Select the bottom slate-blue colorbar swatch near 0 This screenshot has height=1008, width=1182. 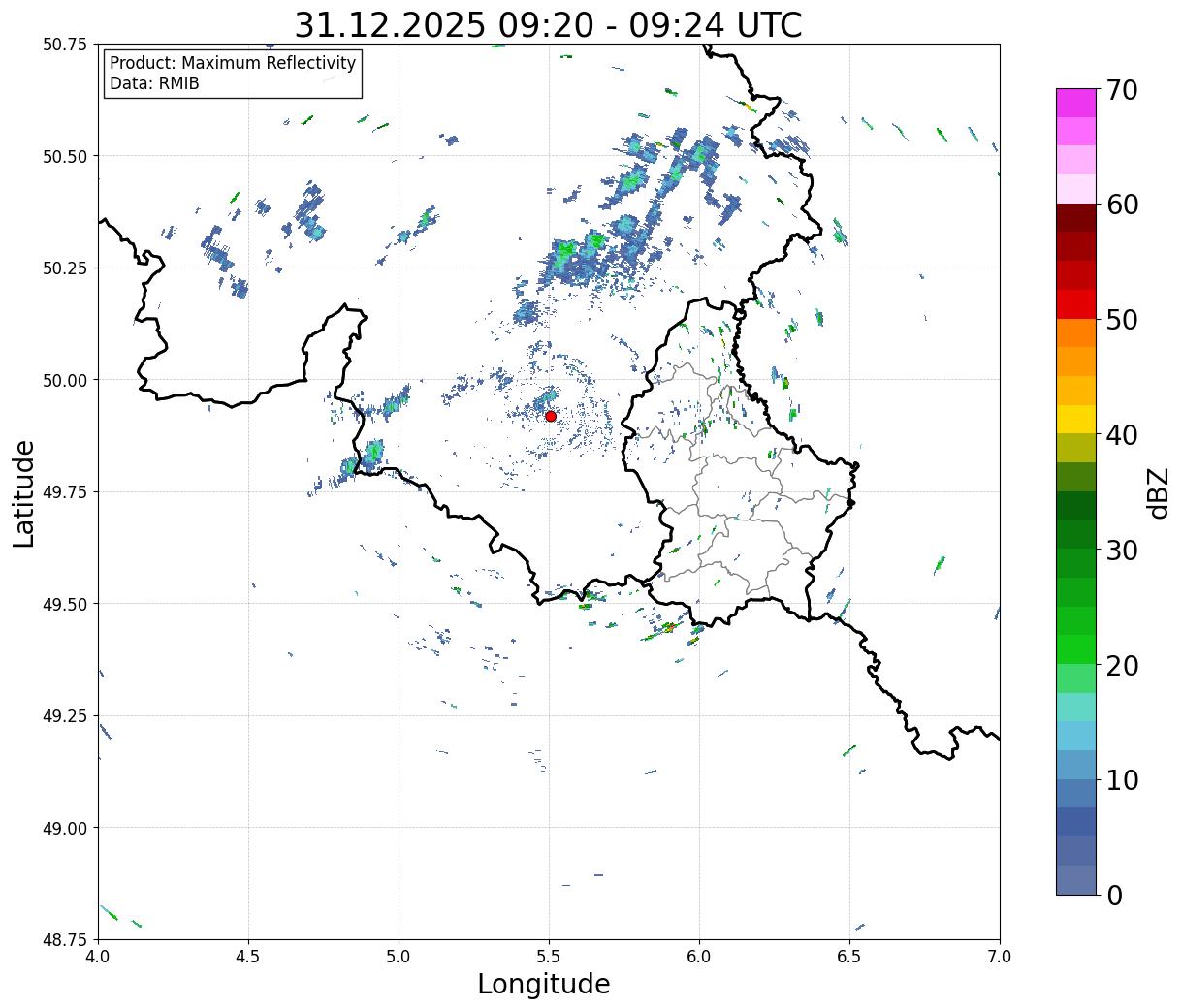[x=1075, y=879]
